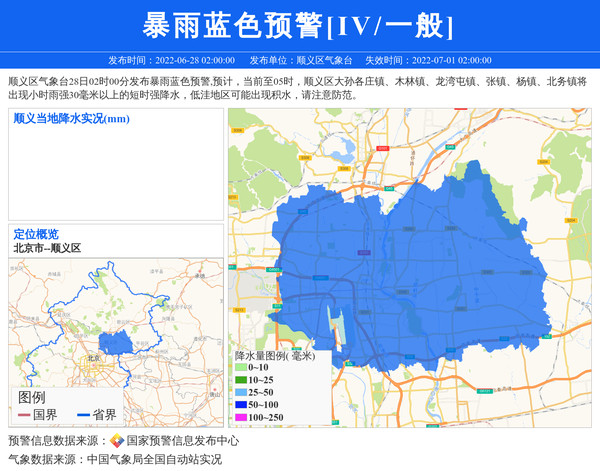Select the 25~50 light blue legend swatch
Screen dimensions: 600x471
[241, 392]
